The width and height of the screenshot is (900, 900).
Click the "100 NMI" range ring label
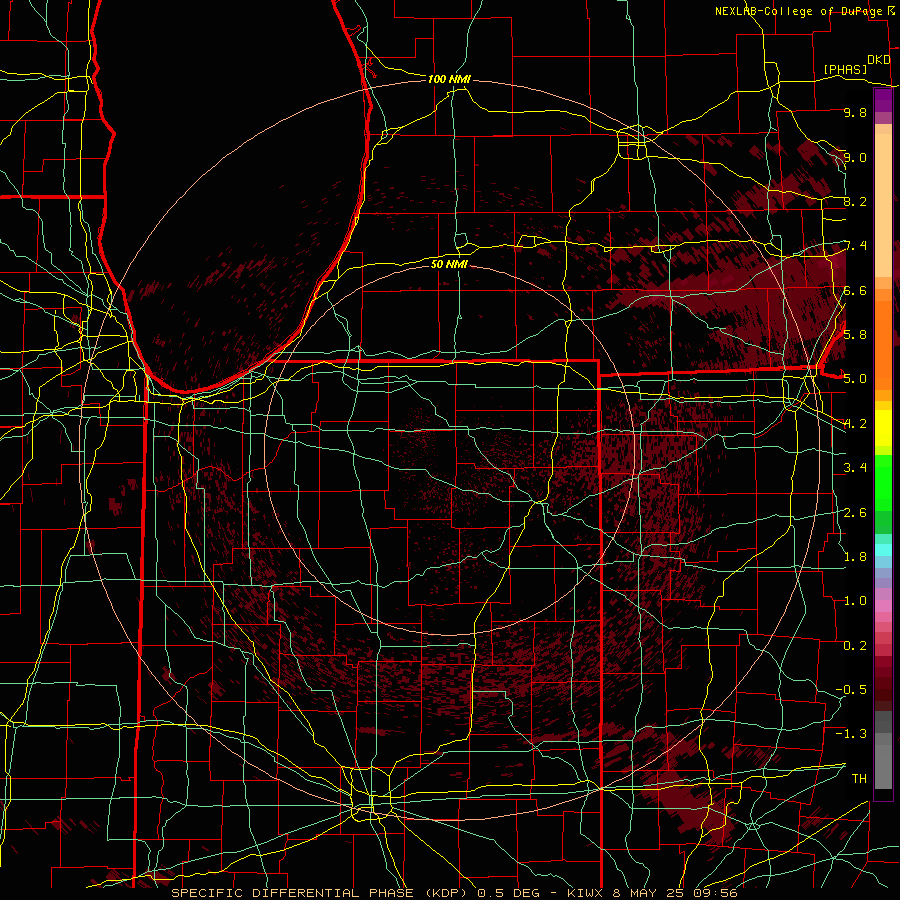[x=449, y=79]
